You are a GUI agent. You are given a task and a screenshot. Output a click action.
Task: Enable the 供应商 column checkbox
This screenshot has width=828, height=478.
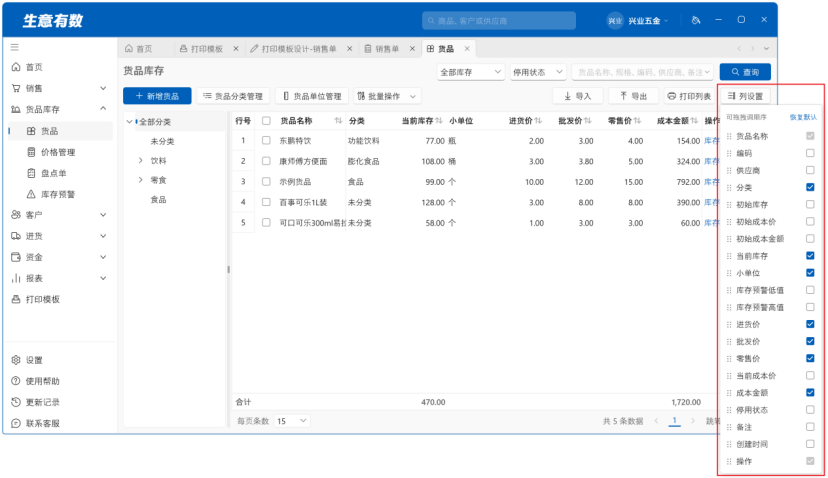tap(810, 170)
